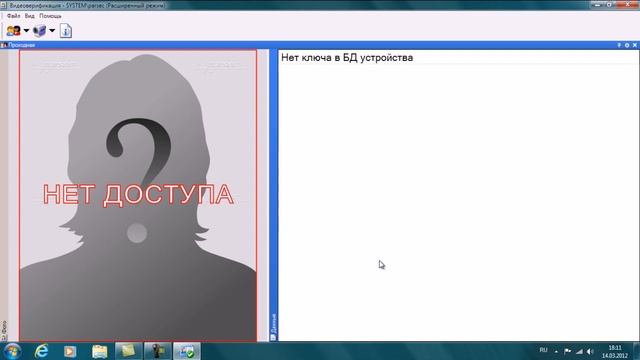Image resolution: width=640 pixels, height=360 pixels.
Task: Open the Вид menu
Action: coord(29,16)
